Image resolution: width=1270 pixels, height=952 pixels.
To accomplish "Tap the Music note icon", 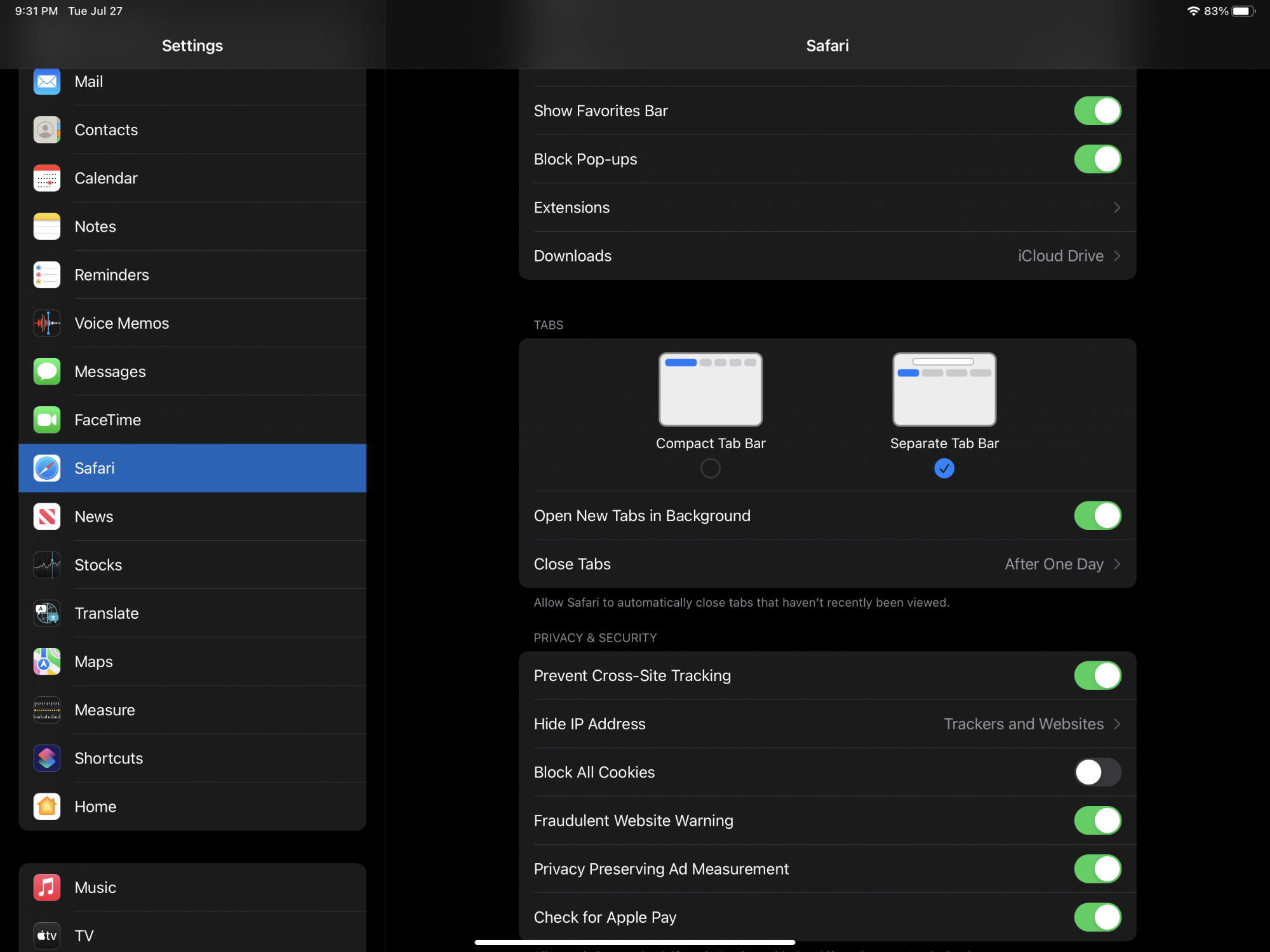I will [x=46, y=887].
